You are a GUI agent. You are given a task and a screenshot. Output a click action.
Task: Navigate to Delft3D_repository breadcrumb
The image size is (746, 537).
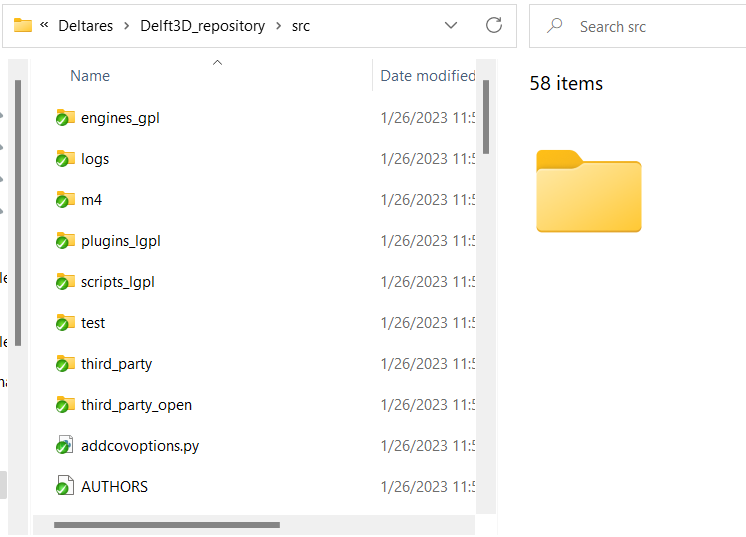coord(203,27)
